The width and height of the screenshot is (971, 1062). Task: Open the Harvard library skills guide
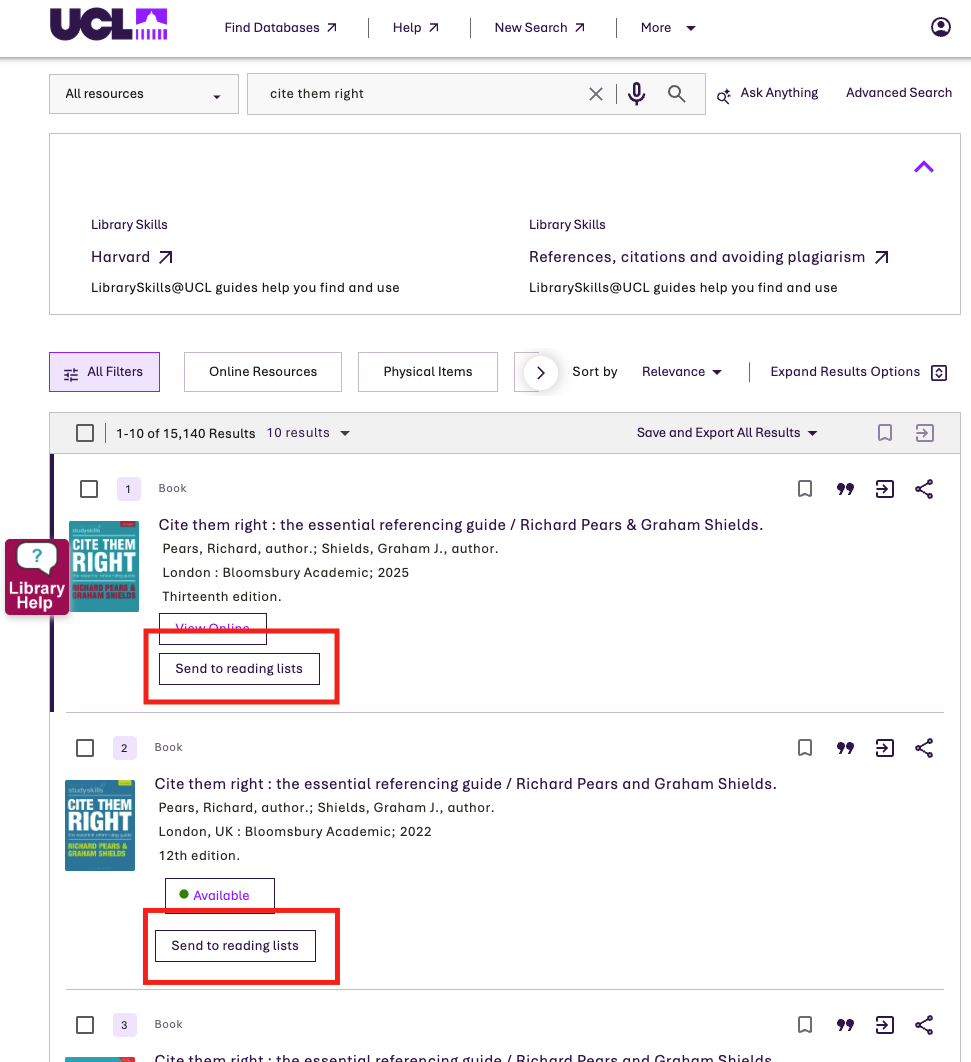(132, 257)
